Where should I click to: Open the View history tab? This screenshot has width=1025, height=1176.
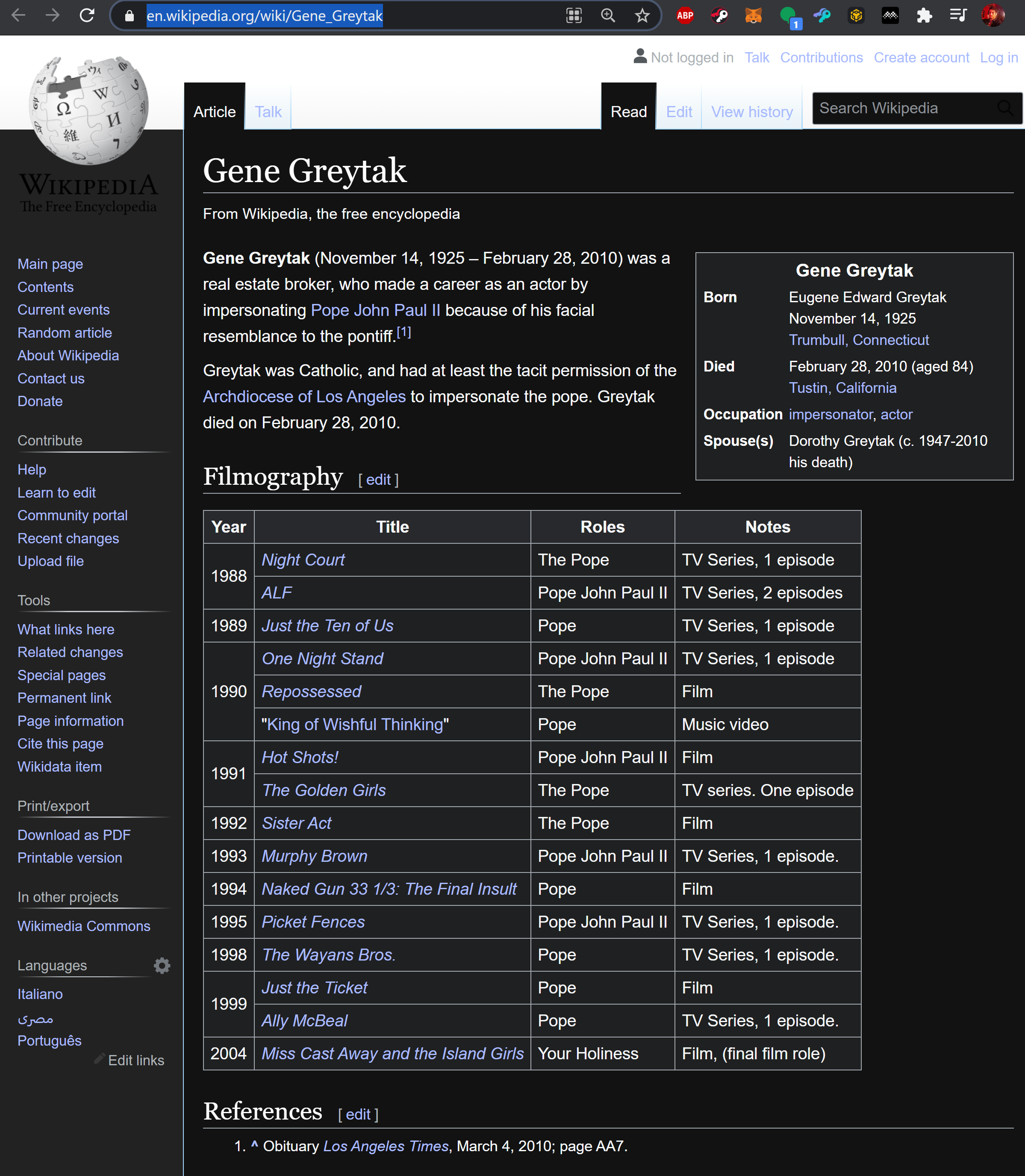(751, 112)
